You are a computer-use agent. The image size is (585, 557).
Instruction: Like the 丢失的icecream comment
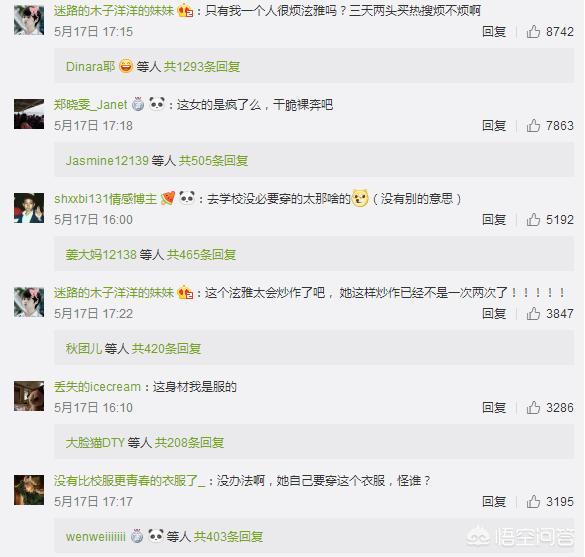[534, 408]
